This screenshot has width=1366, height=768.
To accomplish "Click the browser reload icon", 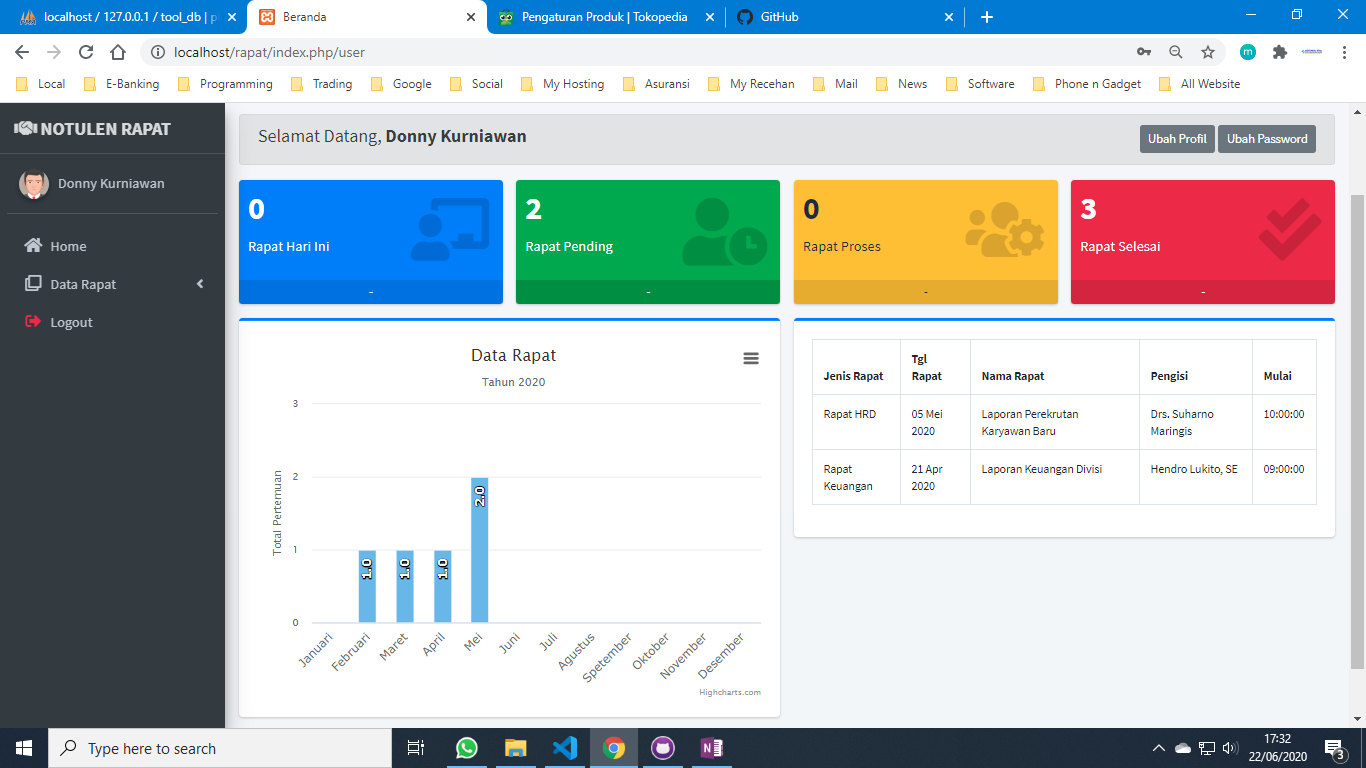I will coord(86,52).
